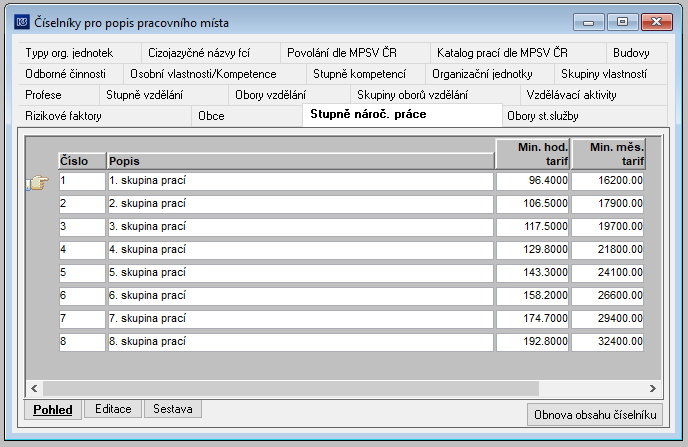
Task: Minimize the Číselníky window
Action: point(589,22)
